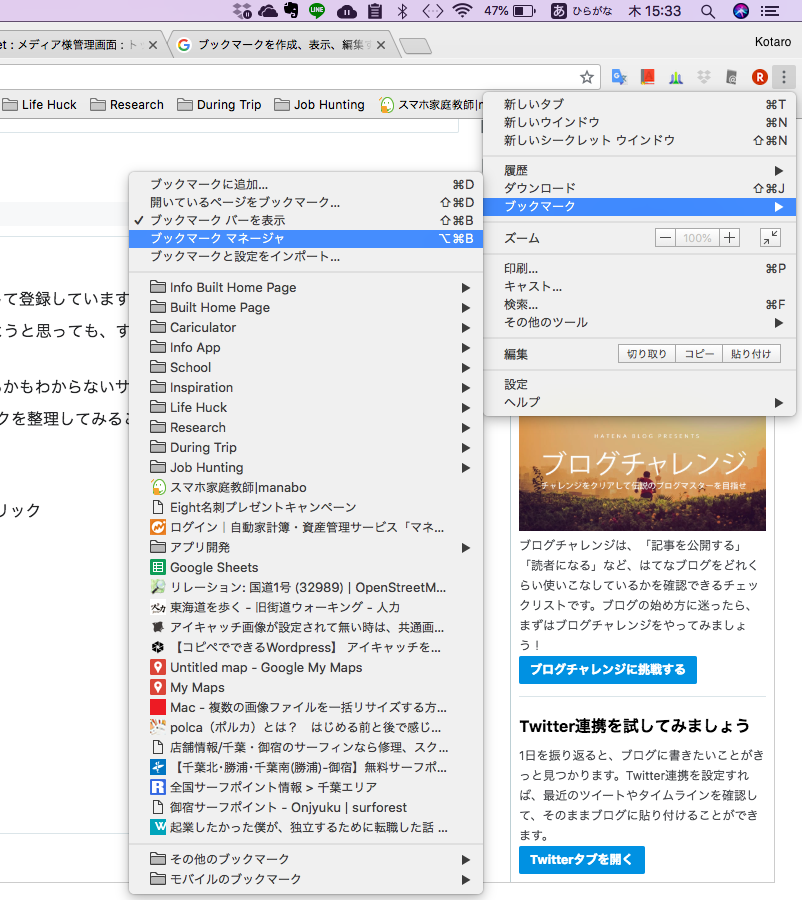Click ひらがな input source in menu bar
The height and width of the screenshot is (900, 802).
pyautogui.click(x=582, y=11)
